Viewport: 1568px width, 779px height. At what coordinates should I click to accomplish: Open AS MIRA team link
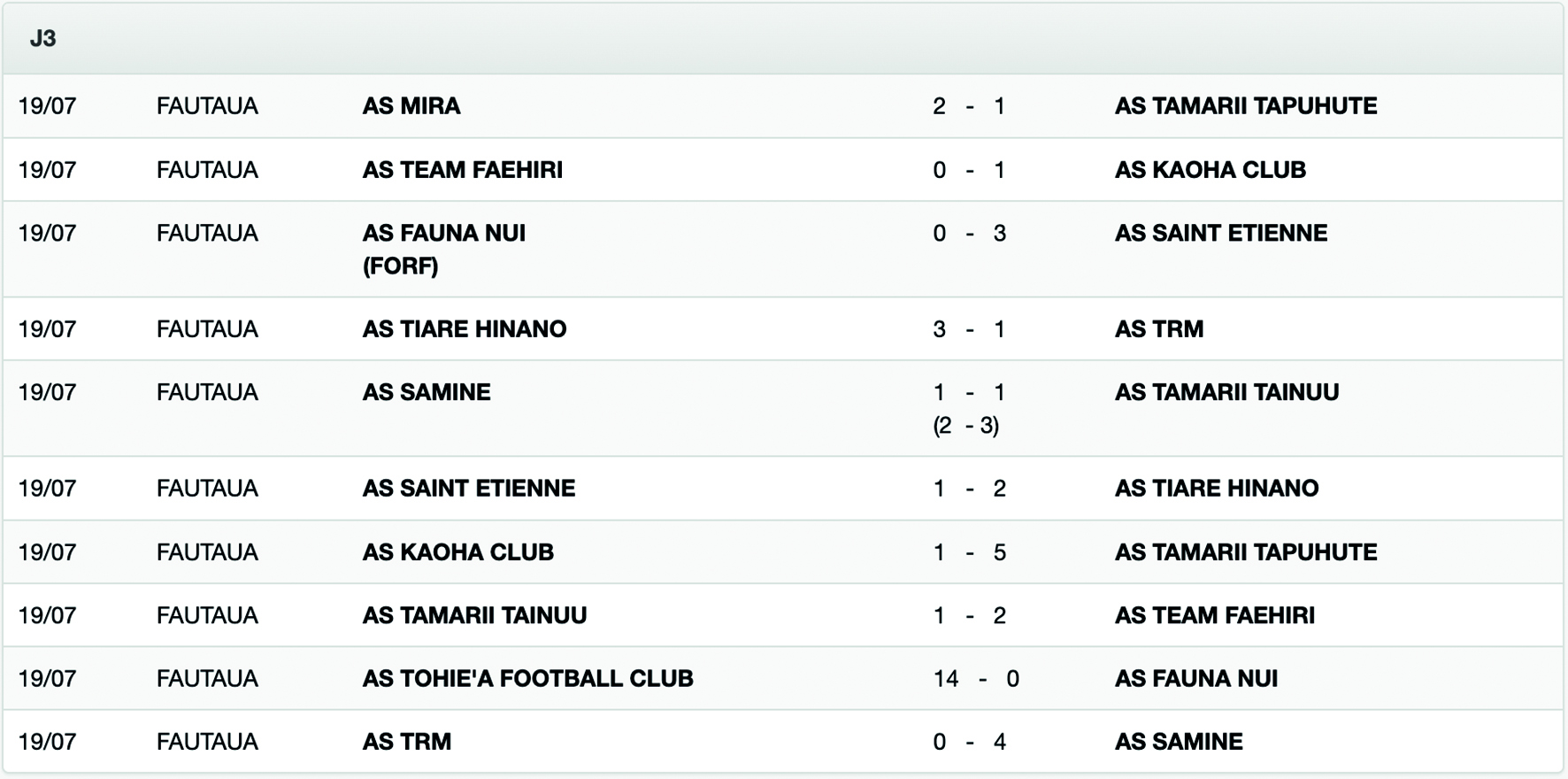pos(411,106)
